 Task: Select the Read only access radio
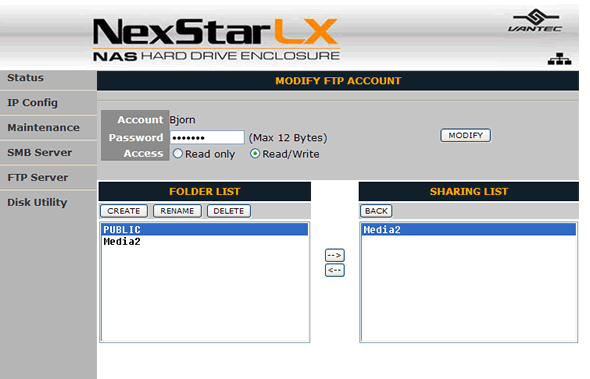pos(178,154)
